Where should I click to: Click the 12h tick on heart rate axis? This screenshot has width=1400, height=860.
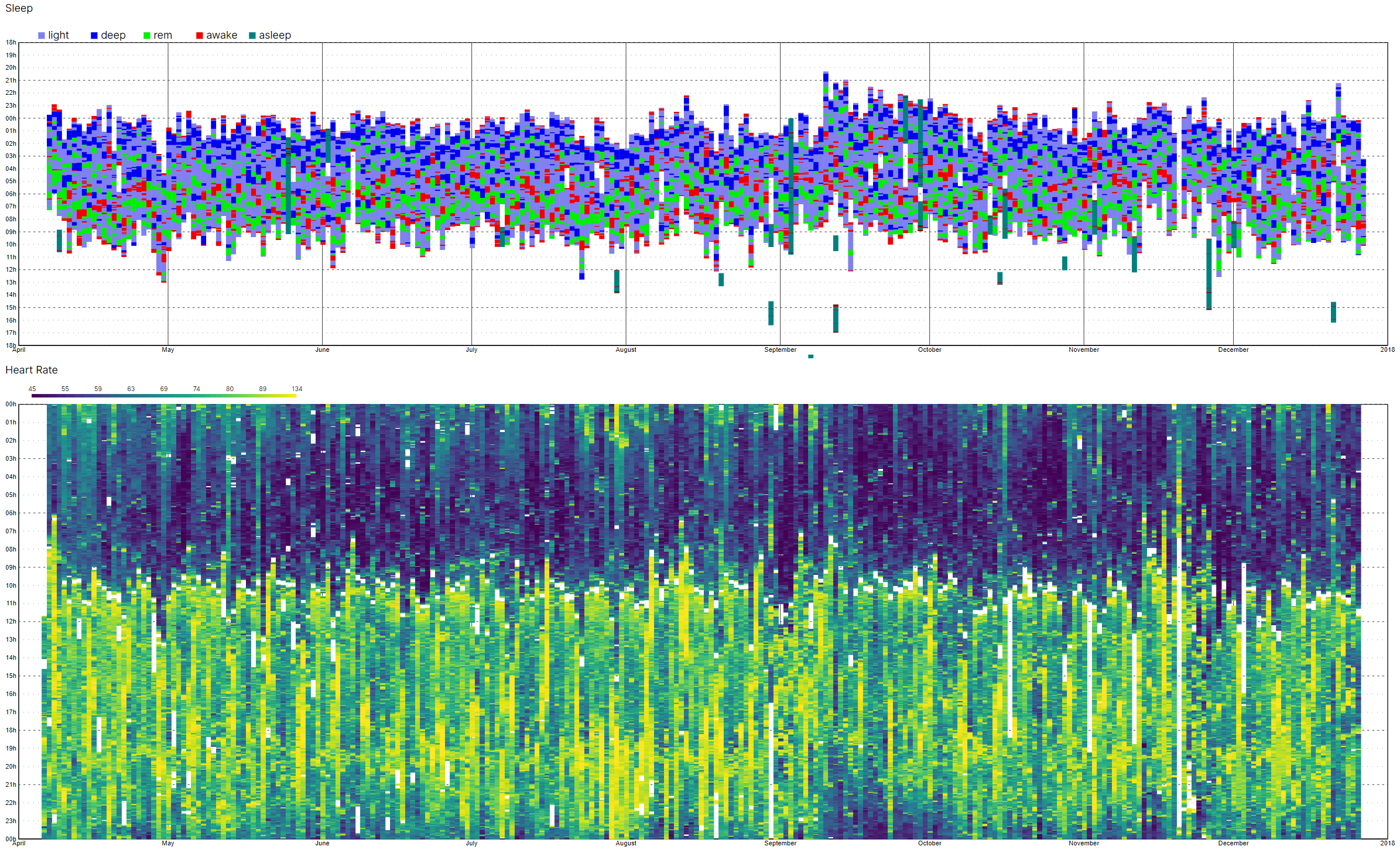tap(11, 622)
